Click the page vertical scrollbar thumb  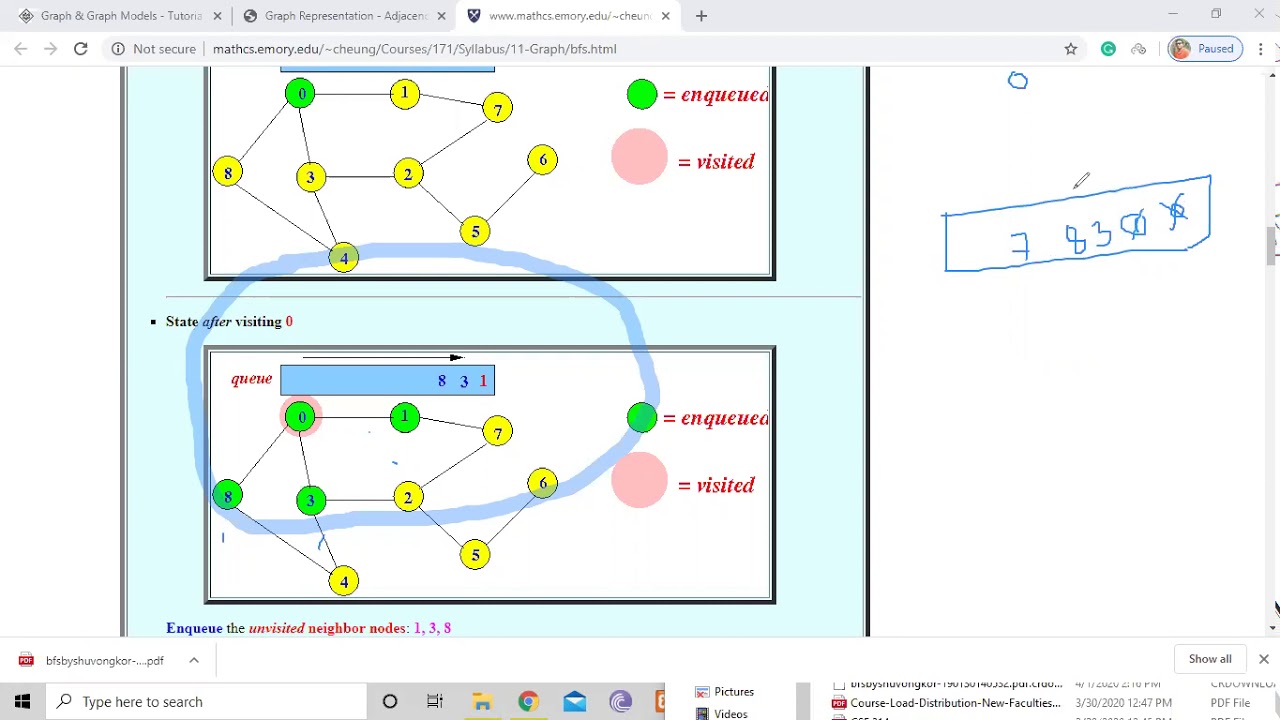(1272, 245)
